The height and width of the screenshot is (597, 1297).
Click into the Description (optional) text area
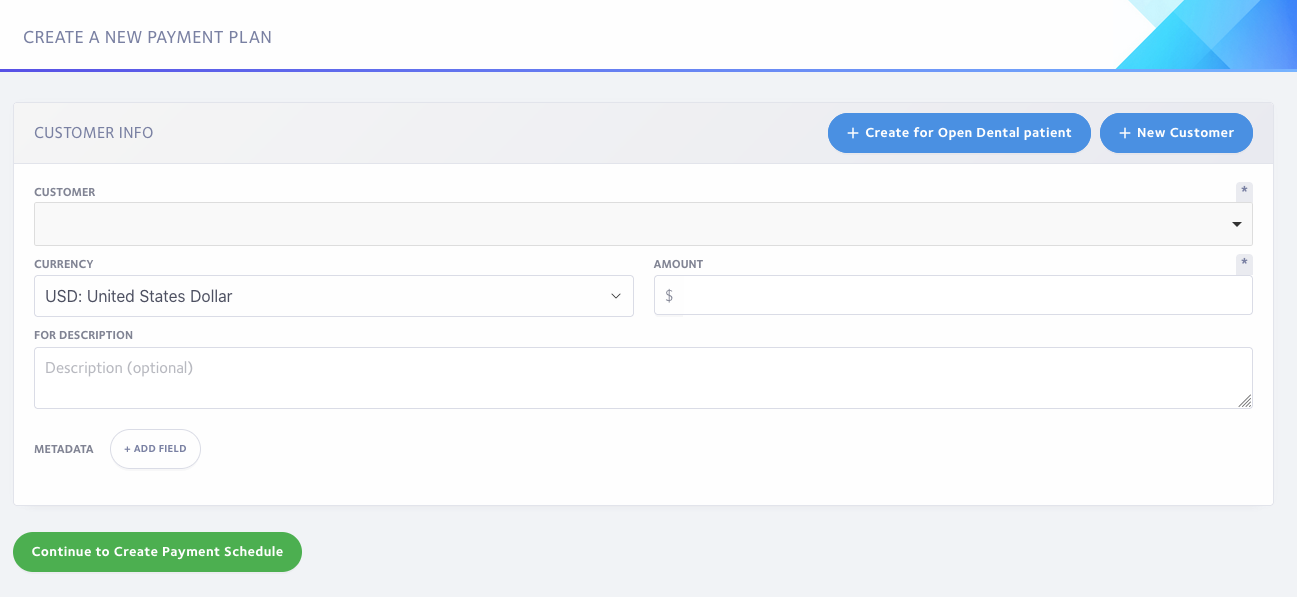643,378
